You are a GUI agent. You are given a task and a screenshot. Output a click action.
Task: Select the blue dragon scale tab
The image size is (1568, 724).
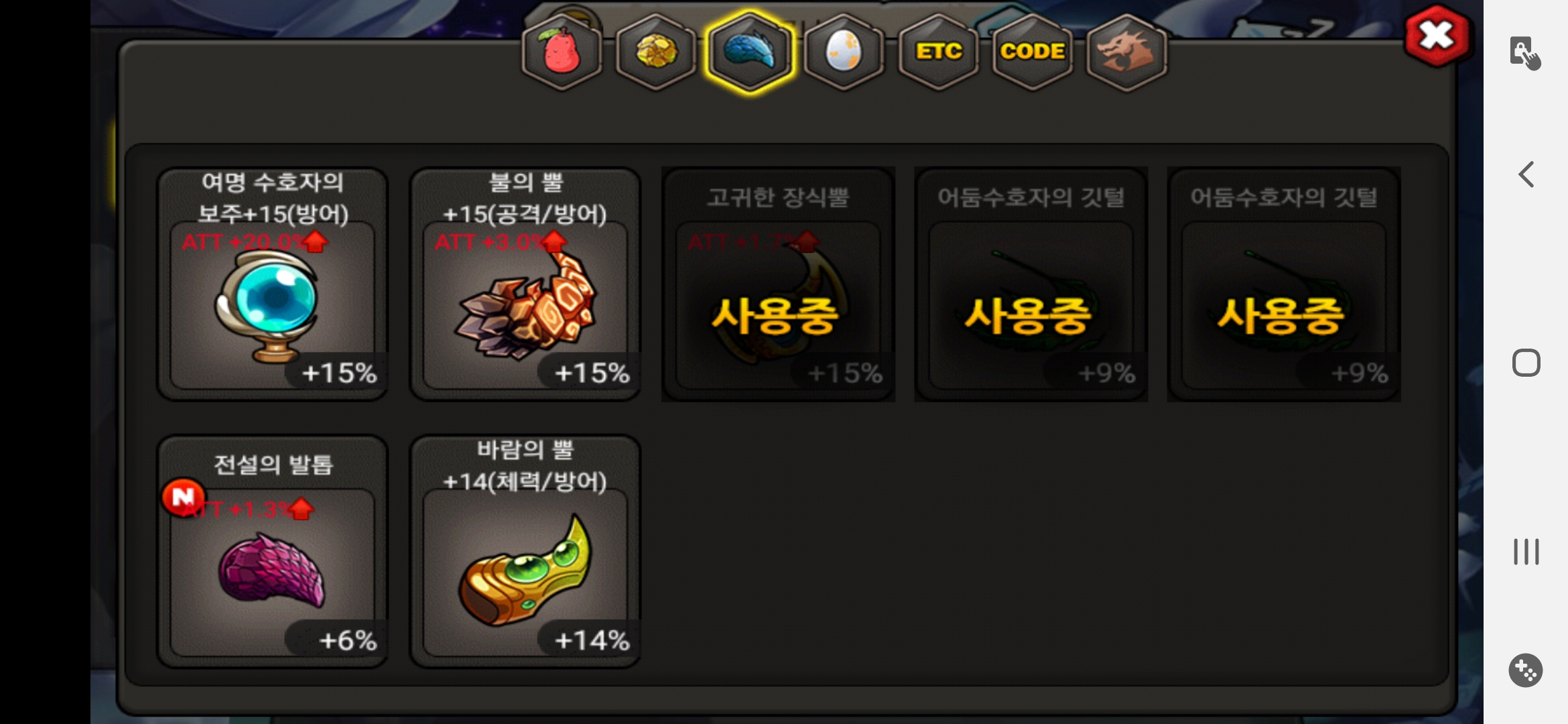pos(750,52)
